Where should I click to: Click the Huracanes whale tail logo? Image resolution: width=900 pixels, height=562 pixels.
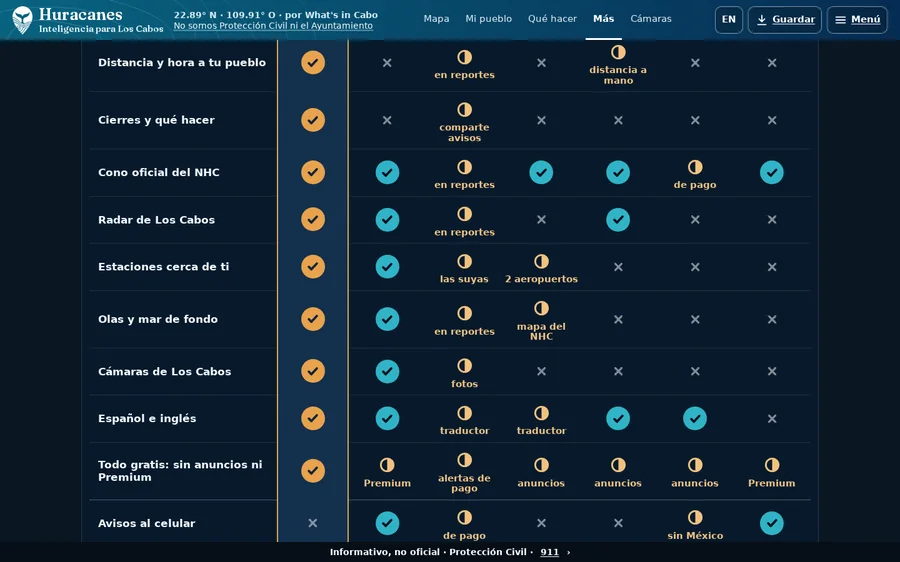pos(22,20)
